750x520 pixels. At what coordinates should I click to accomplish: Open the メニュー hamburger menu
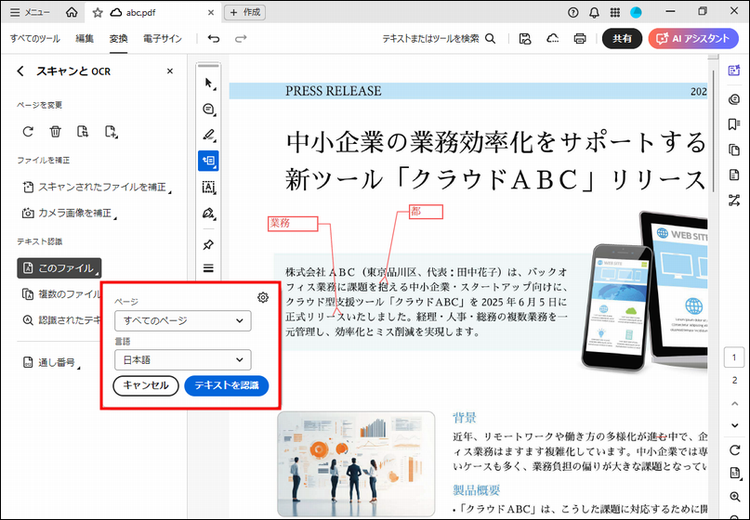[30, 12]
